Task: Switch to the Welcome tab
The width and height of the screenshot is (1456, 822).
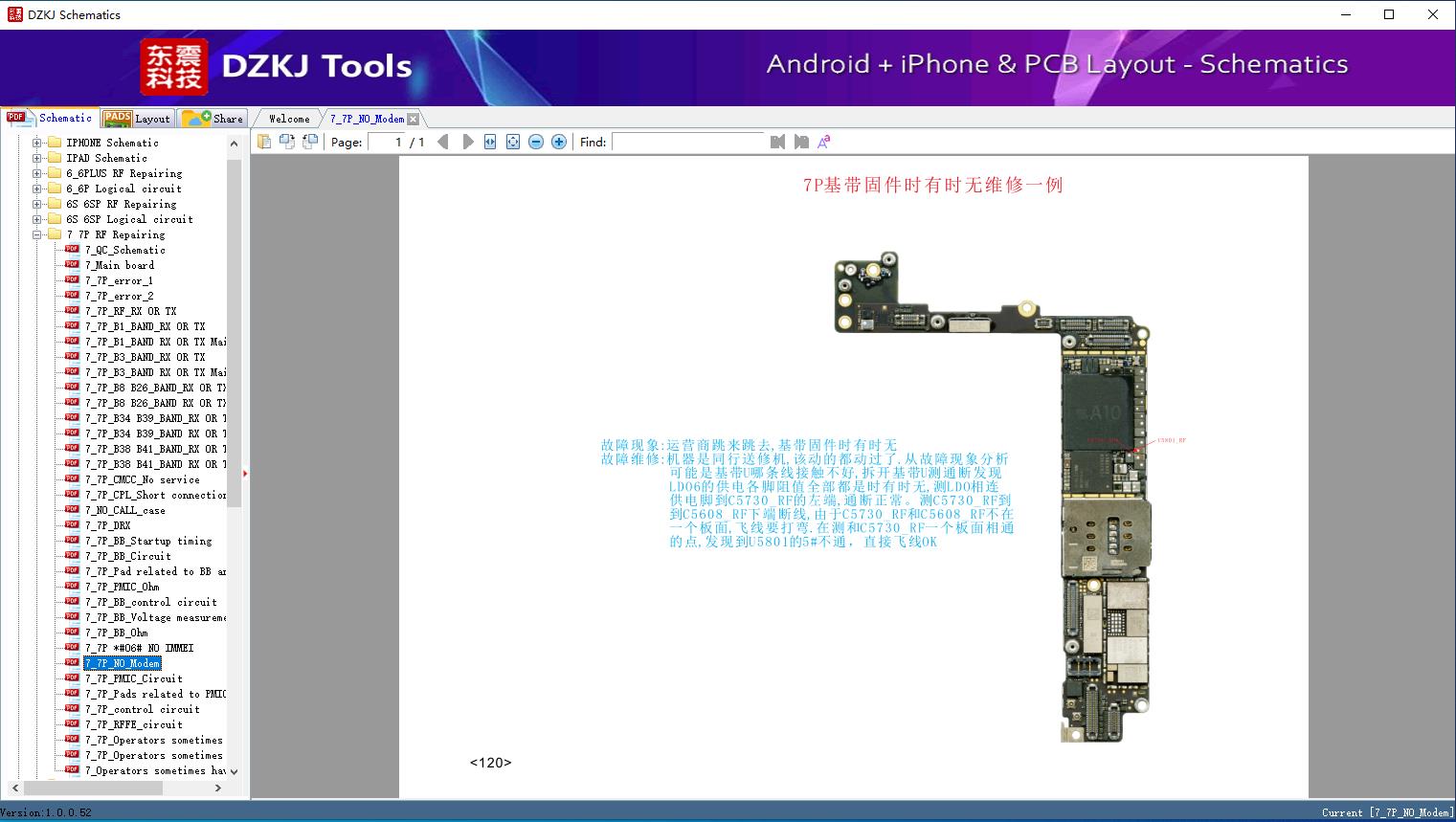Action: [x=289, y=119]
